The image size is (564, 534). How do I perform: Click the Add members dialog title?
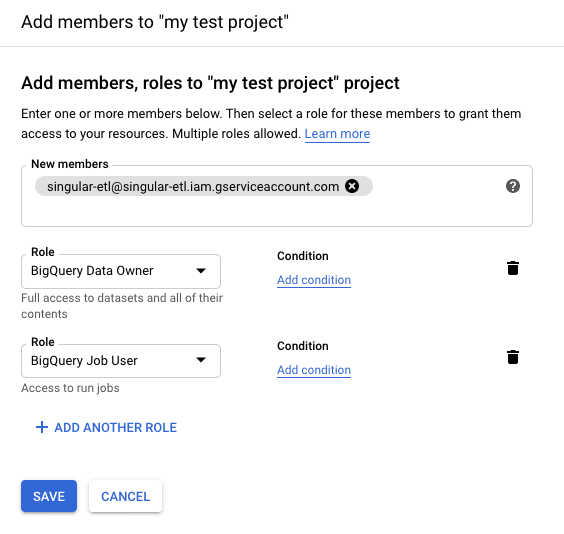point(155,22)
